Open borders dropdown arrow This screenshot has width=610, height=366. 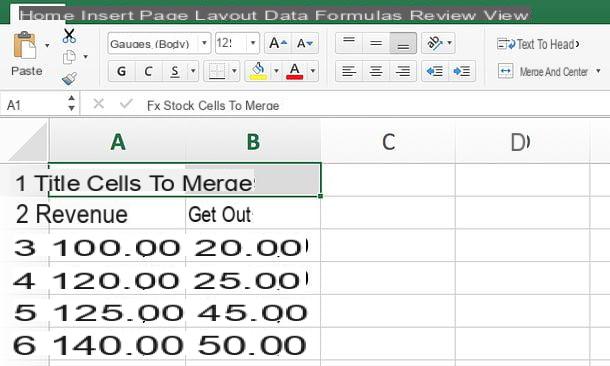pos(234,71)
